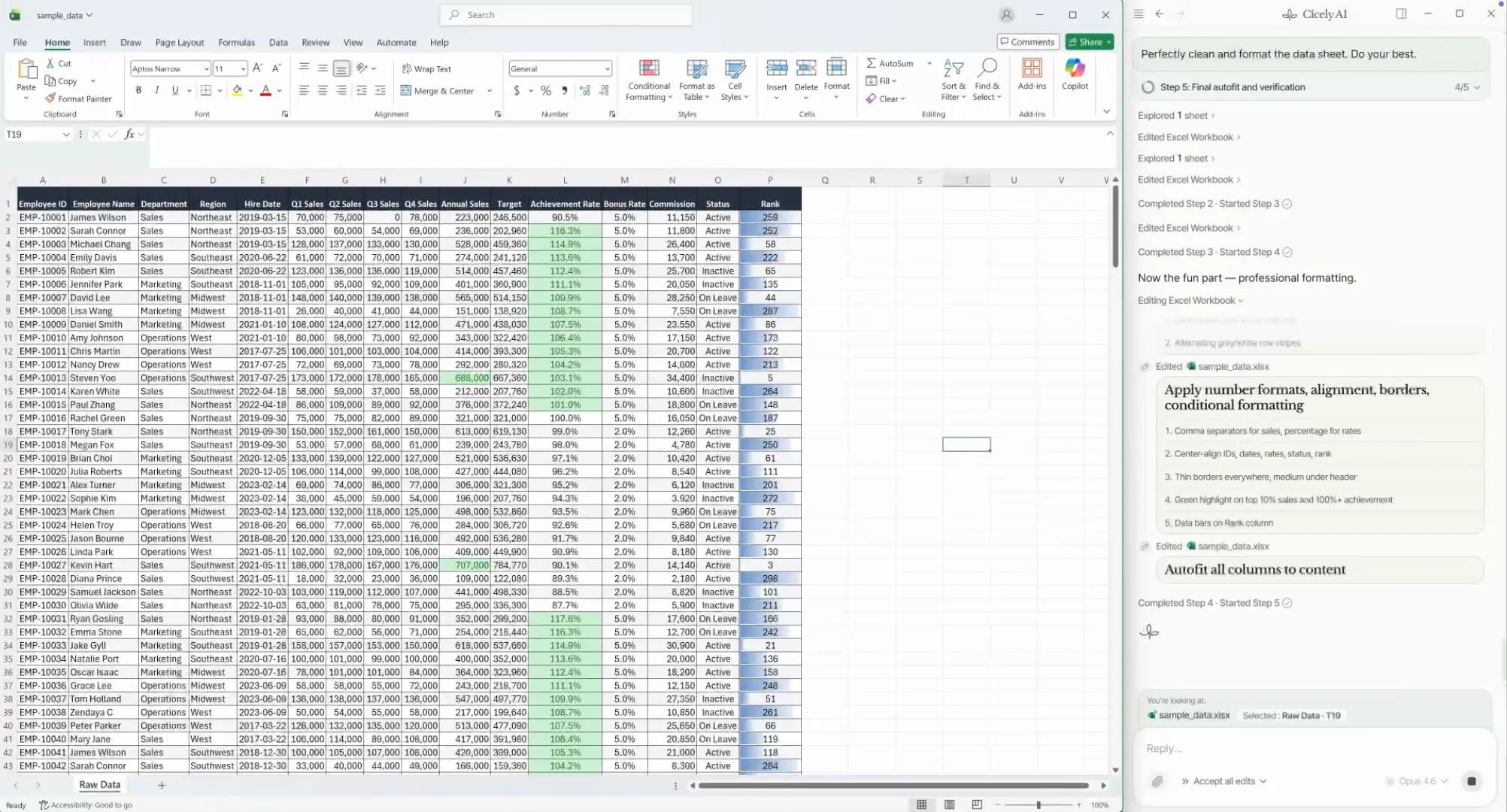Select the Raw Data sheet tab
This screenshot has width=1507, height=812.
[99, 784]
